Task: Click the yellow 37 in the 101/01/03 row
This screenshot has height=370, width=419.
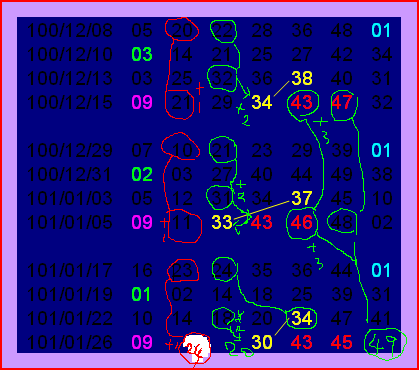Action: pos(302,198)
